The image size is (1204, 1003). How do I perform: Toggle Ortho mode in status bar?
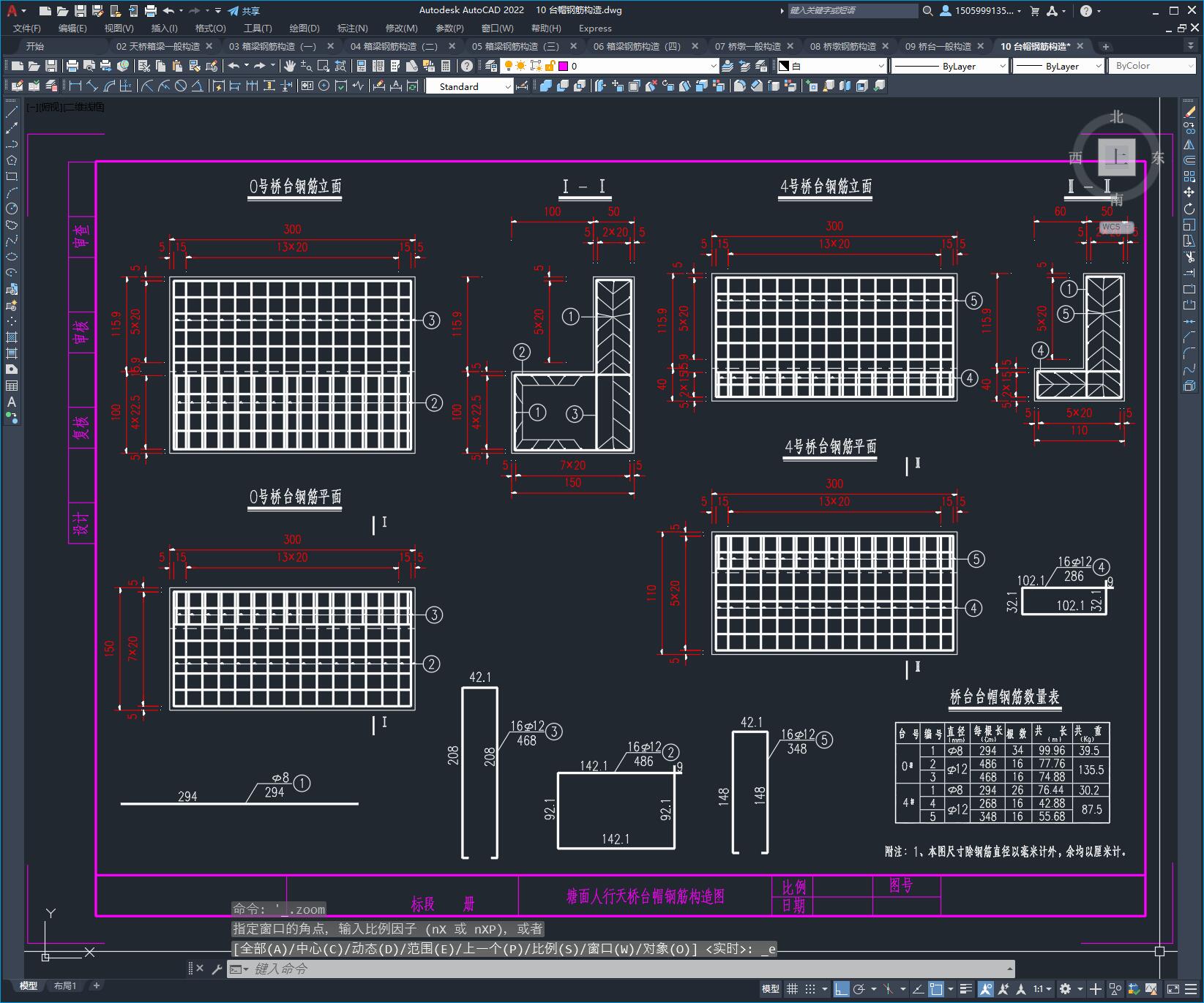[841, 989]
